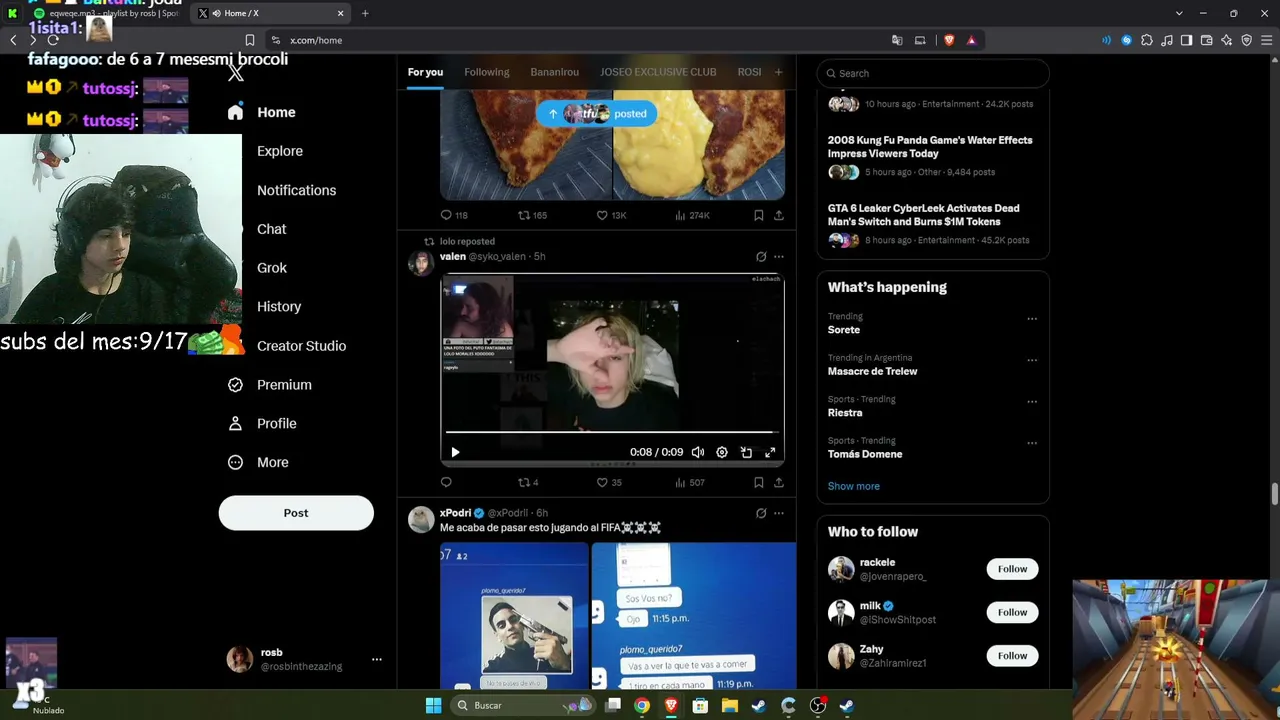The width and height of the screenshot is (1280, 720).
Task: Reply to the food post with 118 replies
Action: 454,215
